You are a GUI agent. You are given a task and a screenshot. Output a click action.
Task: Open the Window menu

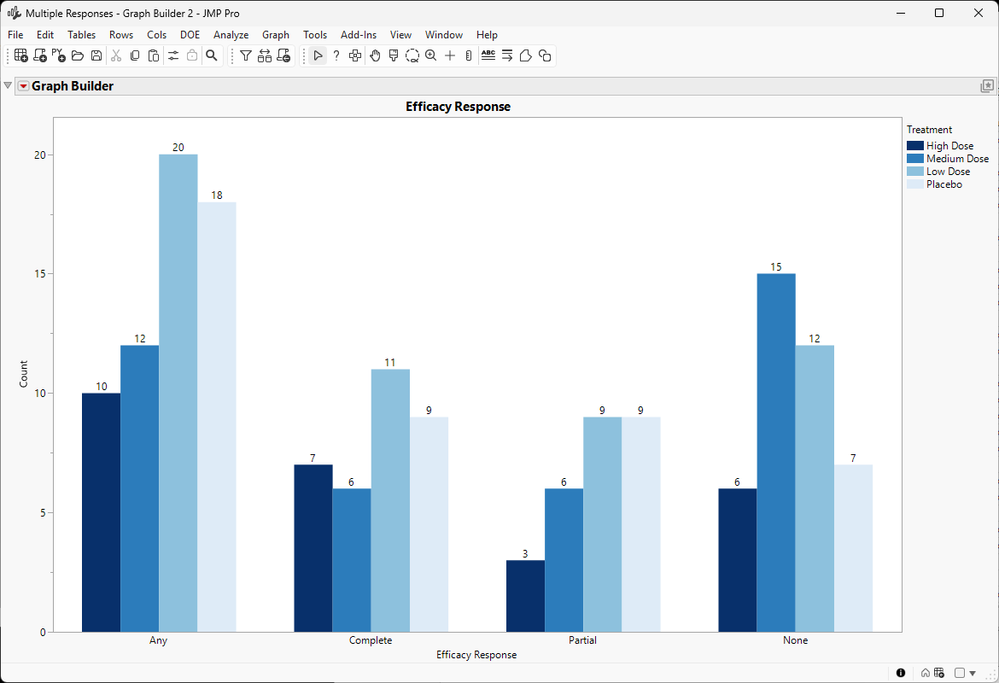444,35
